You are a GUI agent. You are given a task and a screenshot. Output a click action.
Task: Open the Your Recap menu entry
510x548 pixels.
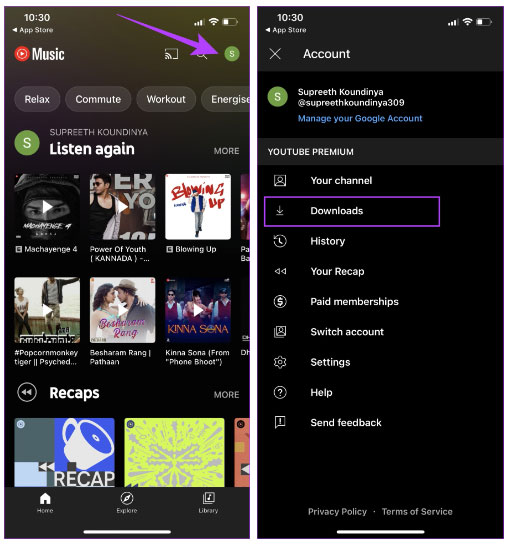tap(380, 271)
